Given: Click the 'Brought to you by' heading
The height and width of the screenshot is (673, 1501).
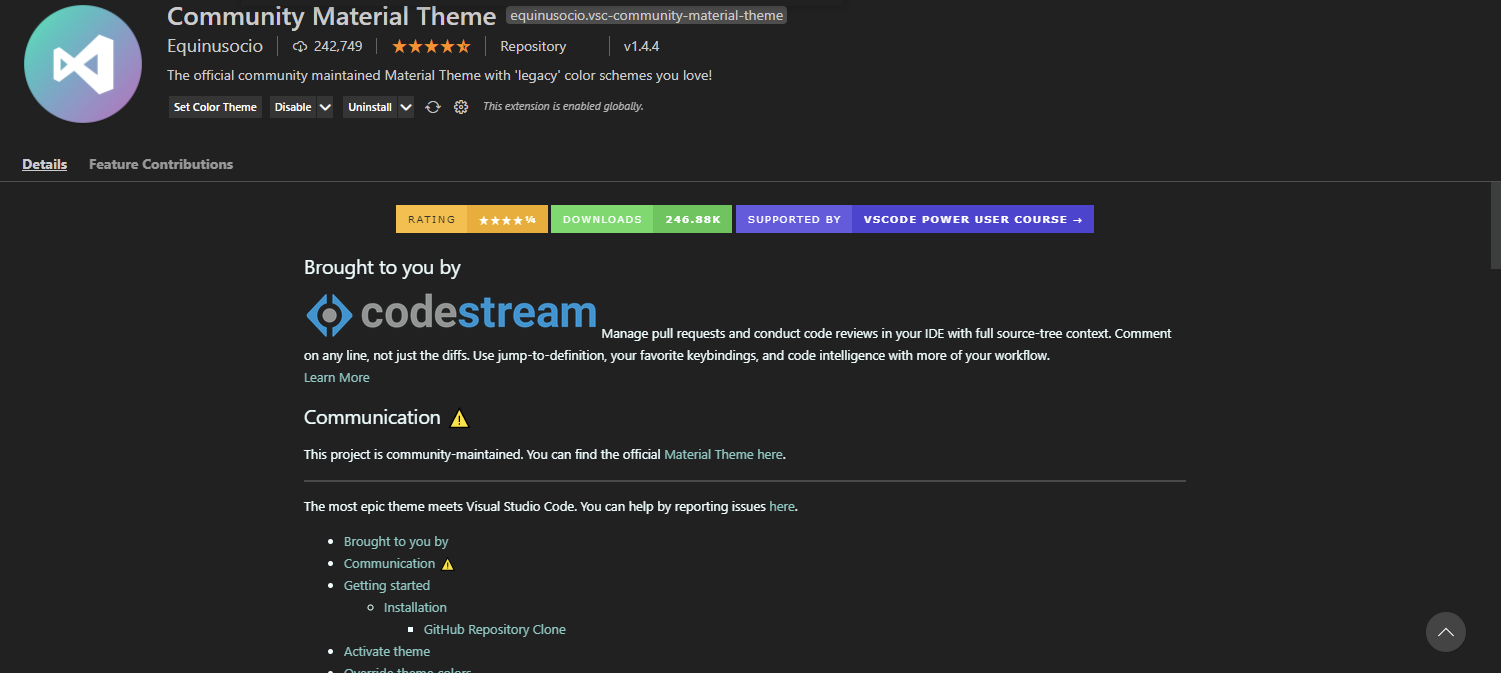Looking at the screenshot, I should tap(382, 268).
